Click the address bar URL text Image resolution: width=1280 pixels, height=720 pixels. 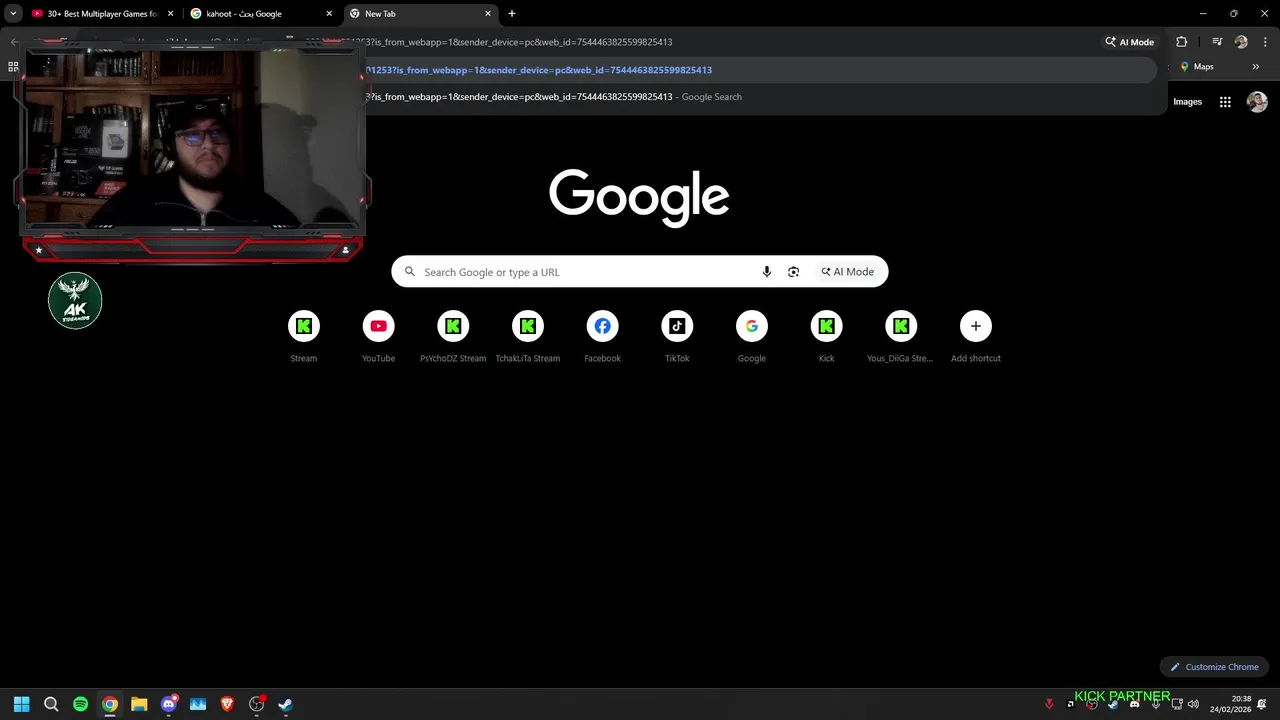point(518,42)
